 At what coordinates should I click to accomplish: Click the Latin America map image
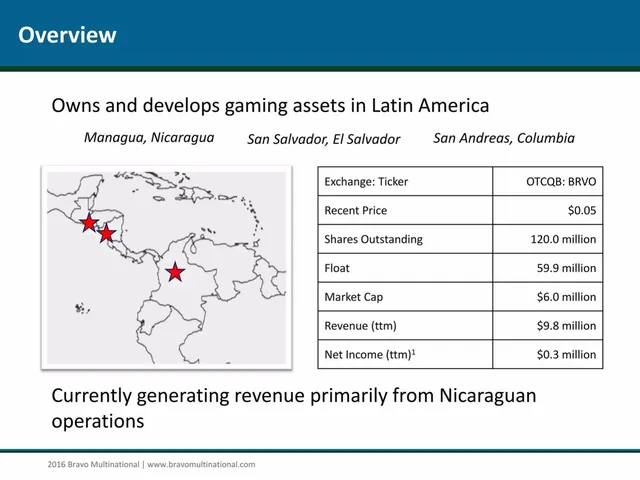(167, 268)
